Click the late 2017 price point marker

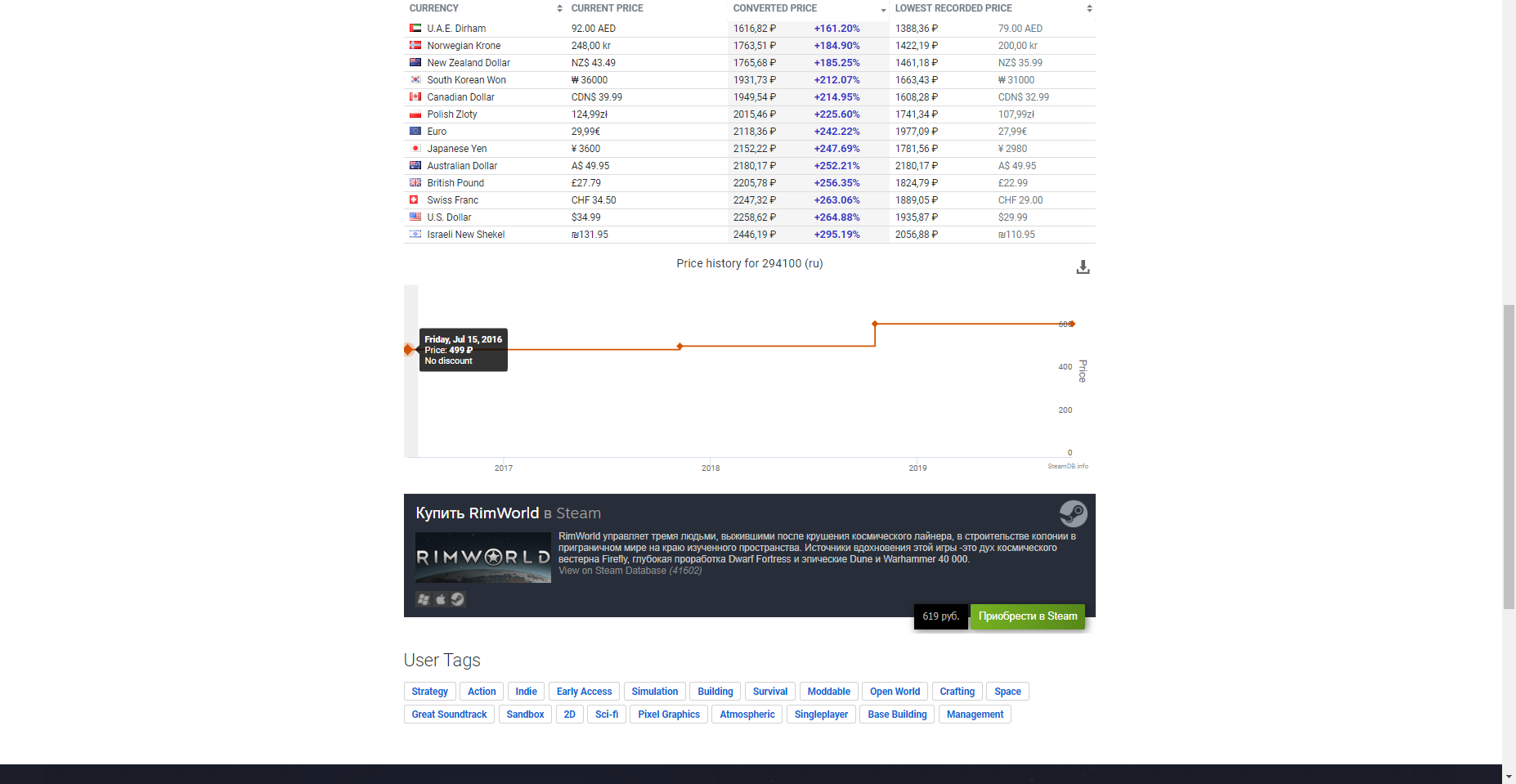[680, 347]
